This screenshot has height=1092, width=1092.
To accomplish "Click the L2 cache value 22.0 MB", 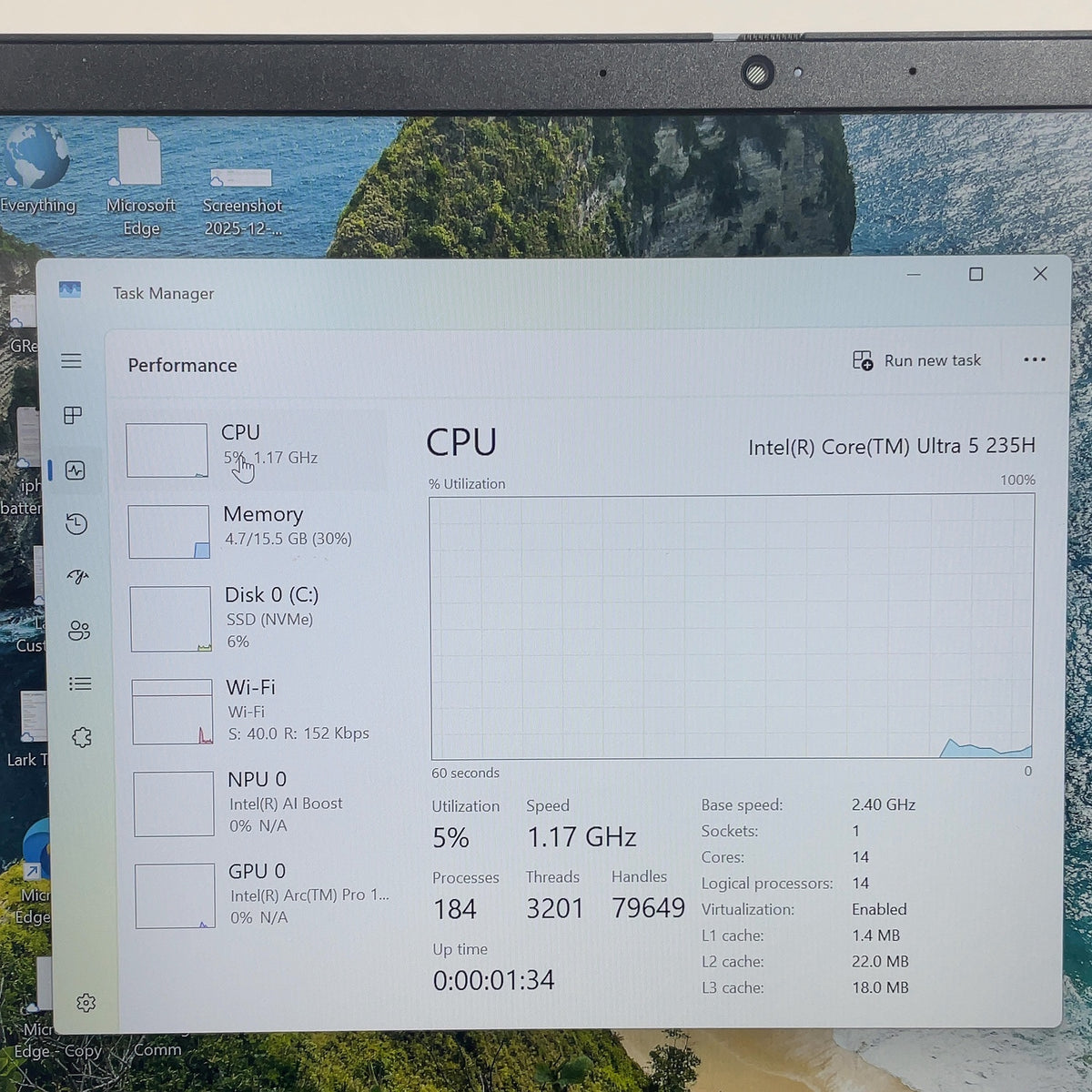I will pos(880,961).
